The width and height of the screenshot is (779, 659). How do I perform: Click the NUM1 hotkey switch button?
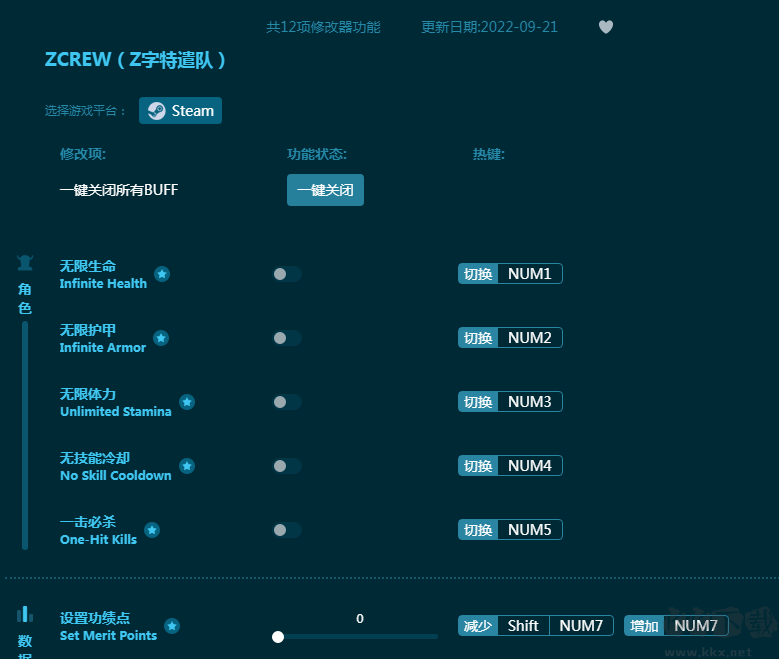510,274
